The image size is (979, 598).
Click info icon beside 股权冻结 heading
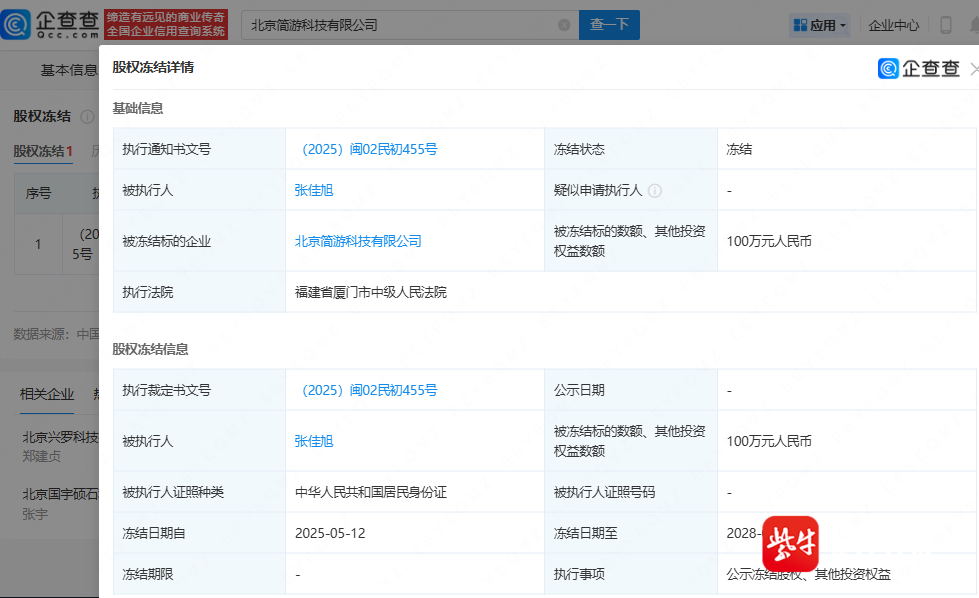click(87, 117)
